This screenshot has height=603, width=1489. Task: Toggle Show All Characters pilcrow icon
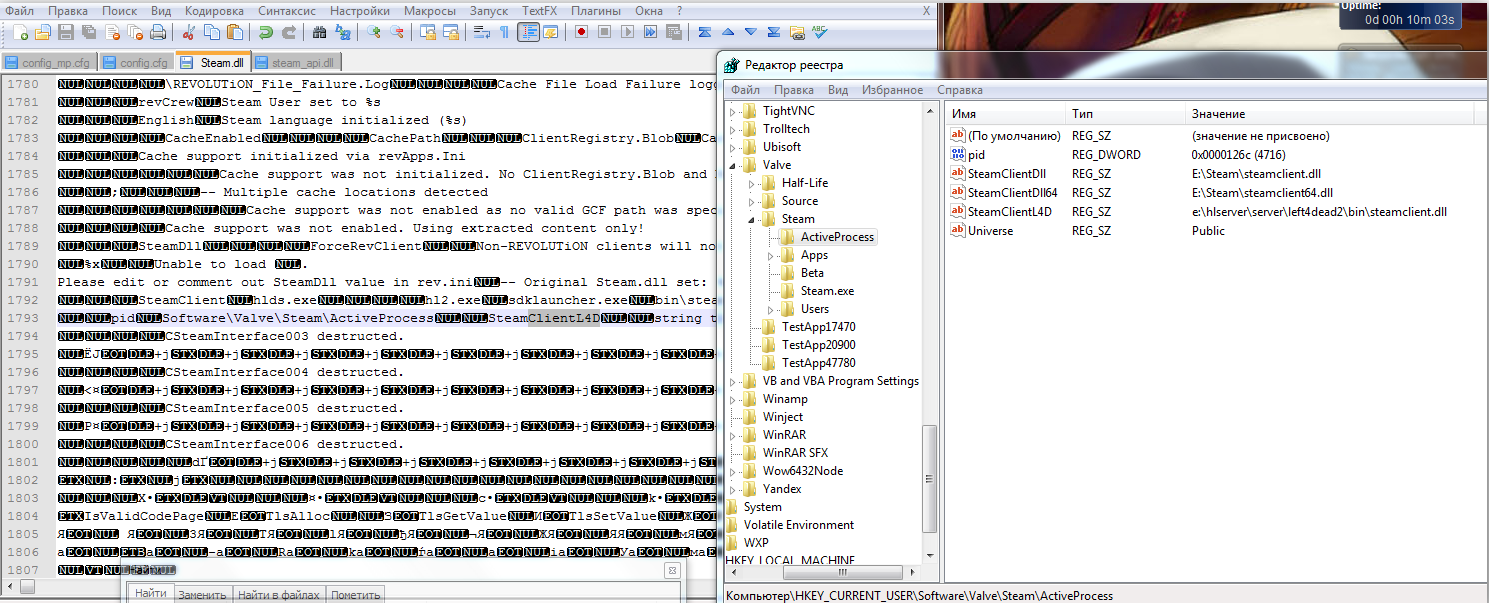click(505, 32)
